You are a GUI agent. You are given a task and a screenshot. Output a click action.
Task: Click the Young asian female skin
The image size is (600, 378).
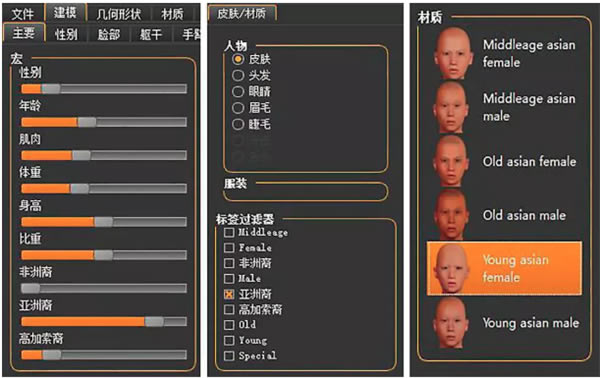pyautogui.click(x=504, y=268)
